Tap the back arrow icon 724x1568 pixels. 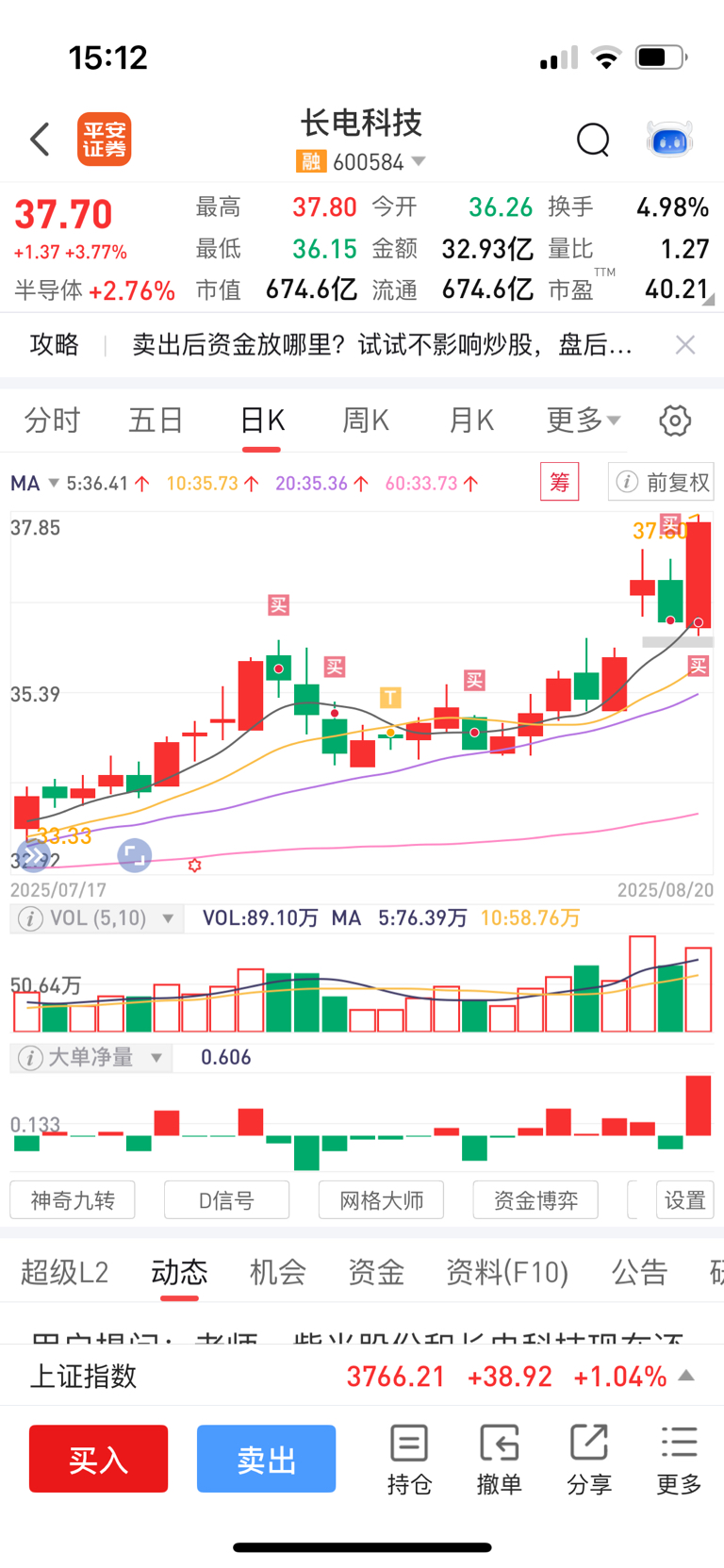click(40, 140)
